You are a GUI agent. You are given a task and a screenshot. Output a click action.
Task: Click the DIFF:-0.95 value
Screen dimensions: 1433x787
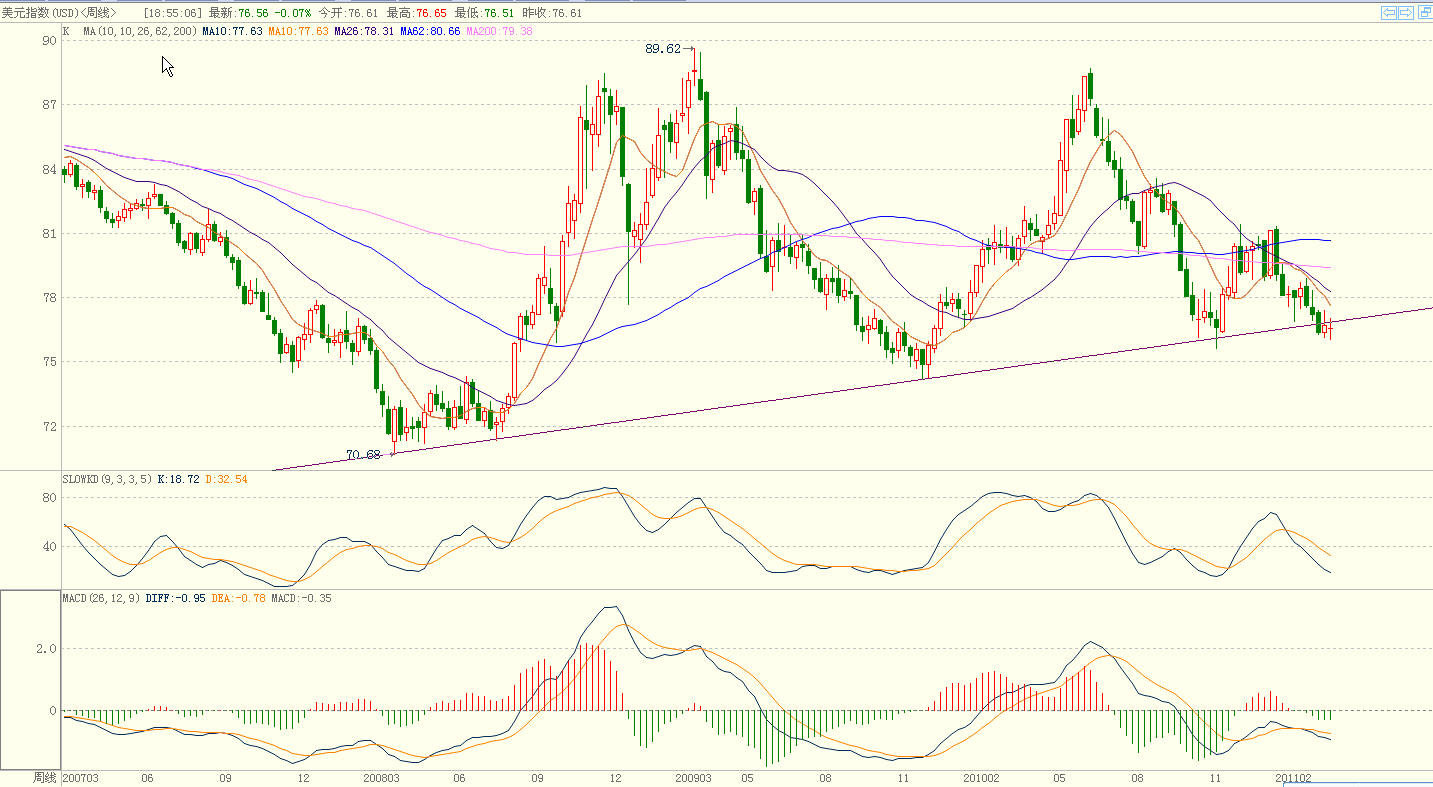(x=175, y=598)
